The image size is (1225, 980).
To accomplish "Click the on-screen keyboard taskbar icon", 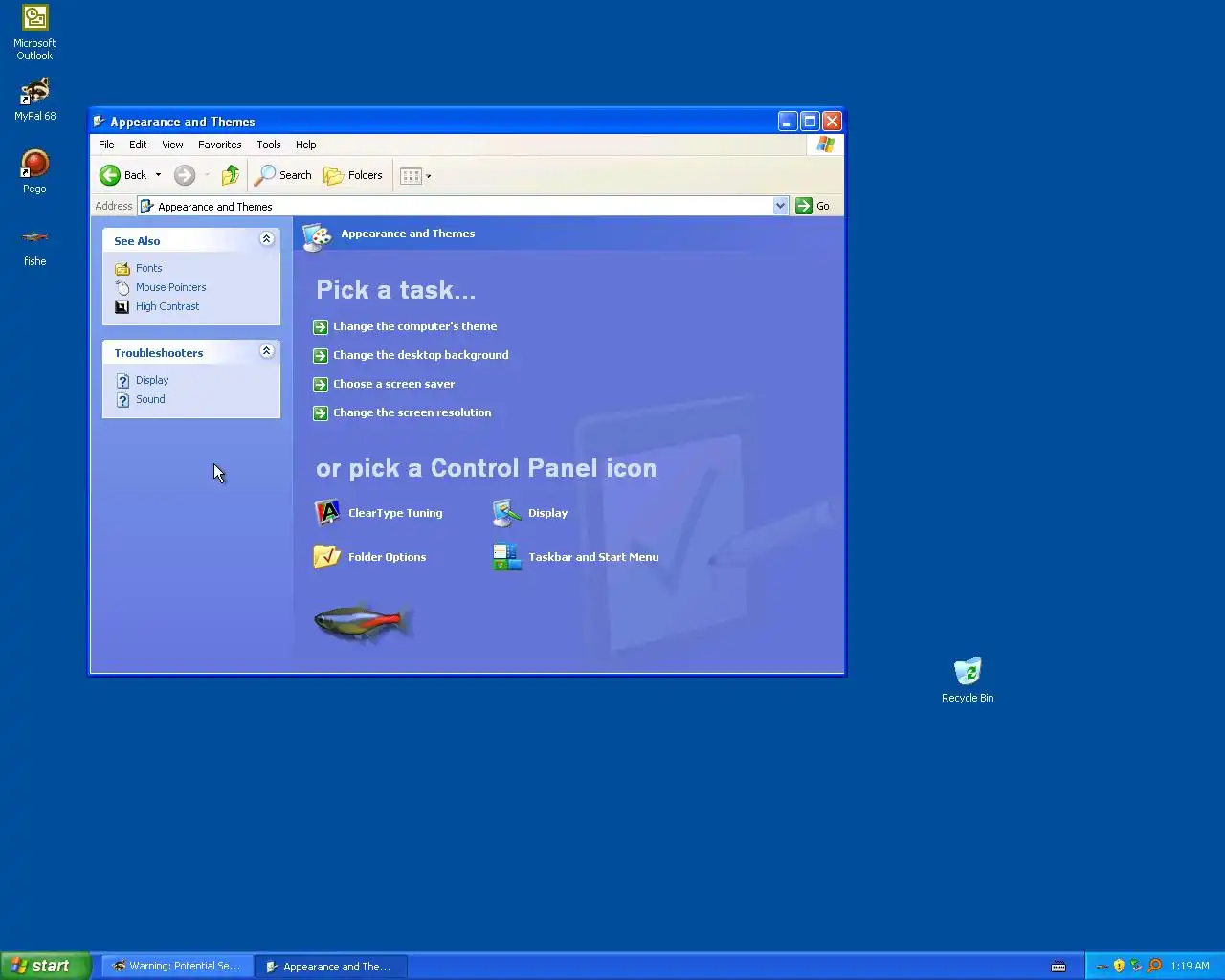I will point(1058,967).
